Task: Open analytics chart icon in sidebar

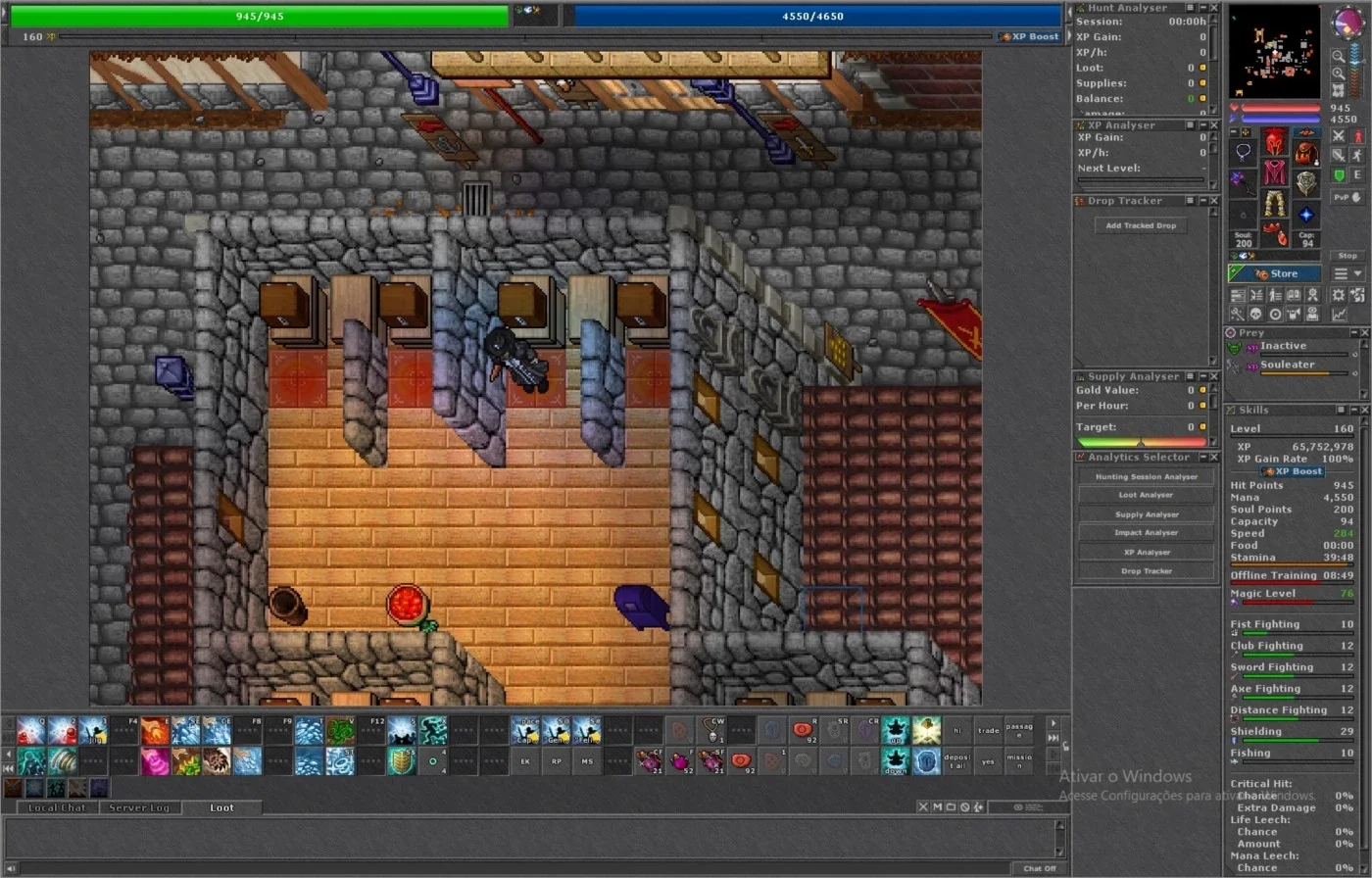Action: coord(1338,315)
